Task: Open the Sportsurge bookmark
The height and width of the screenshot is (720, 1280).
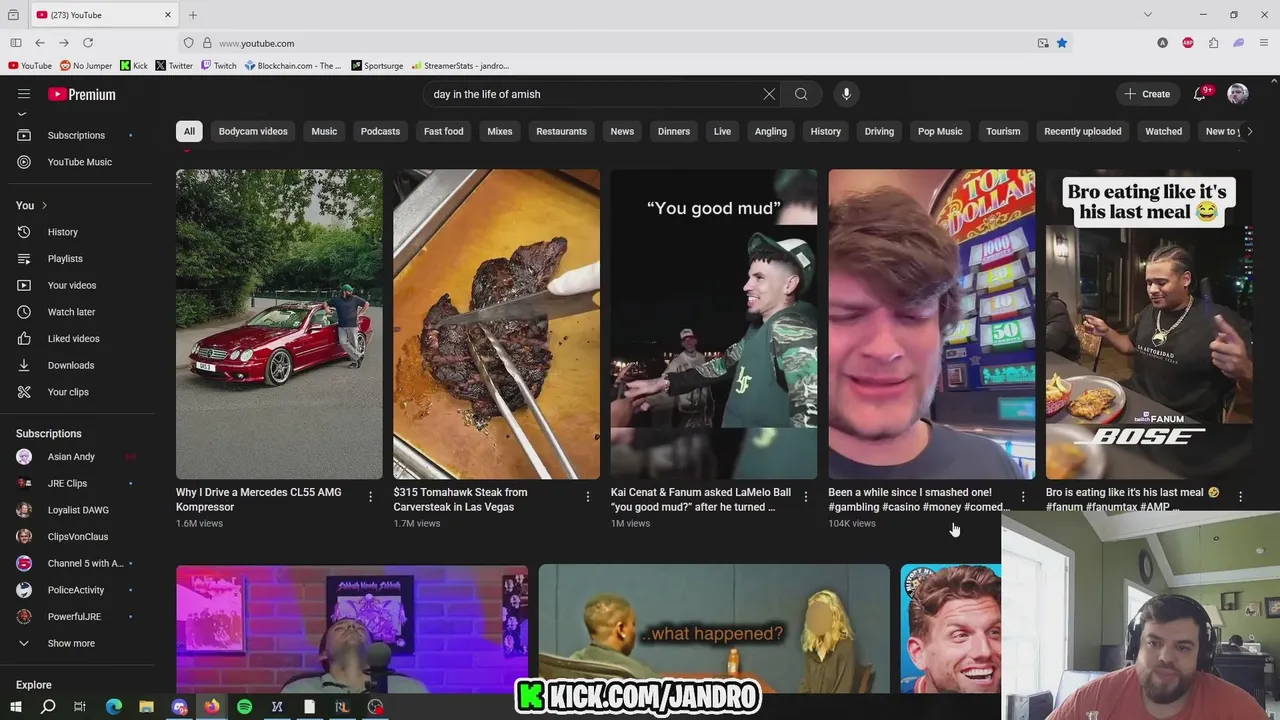Action: coord(377,66)
